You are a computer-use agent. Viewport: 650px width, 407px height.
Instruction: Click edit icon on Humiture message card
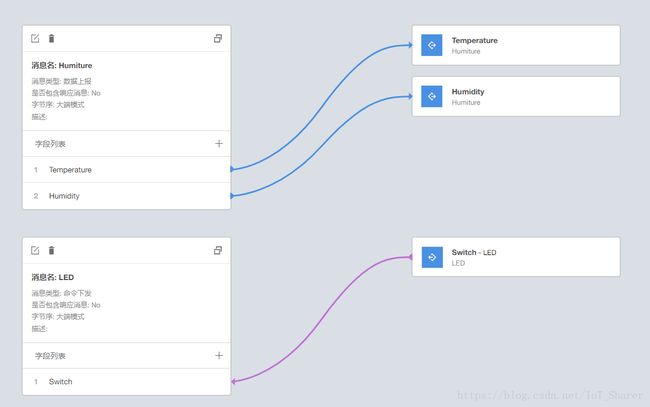point(35,39)
